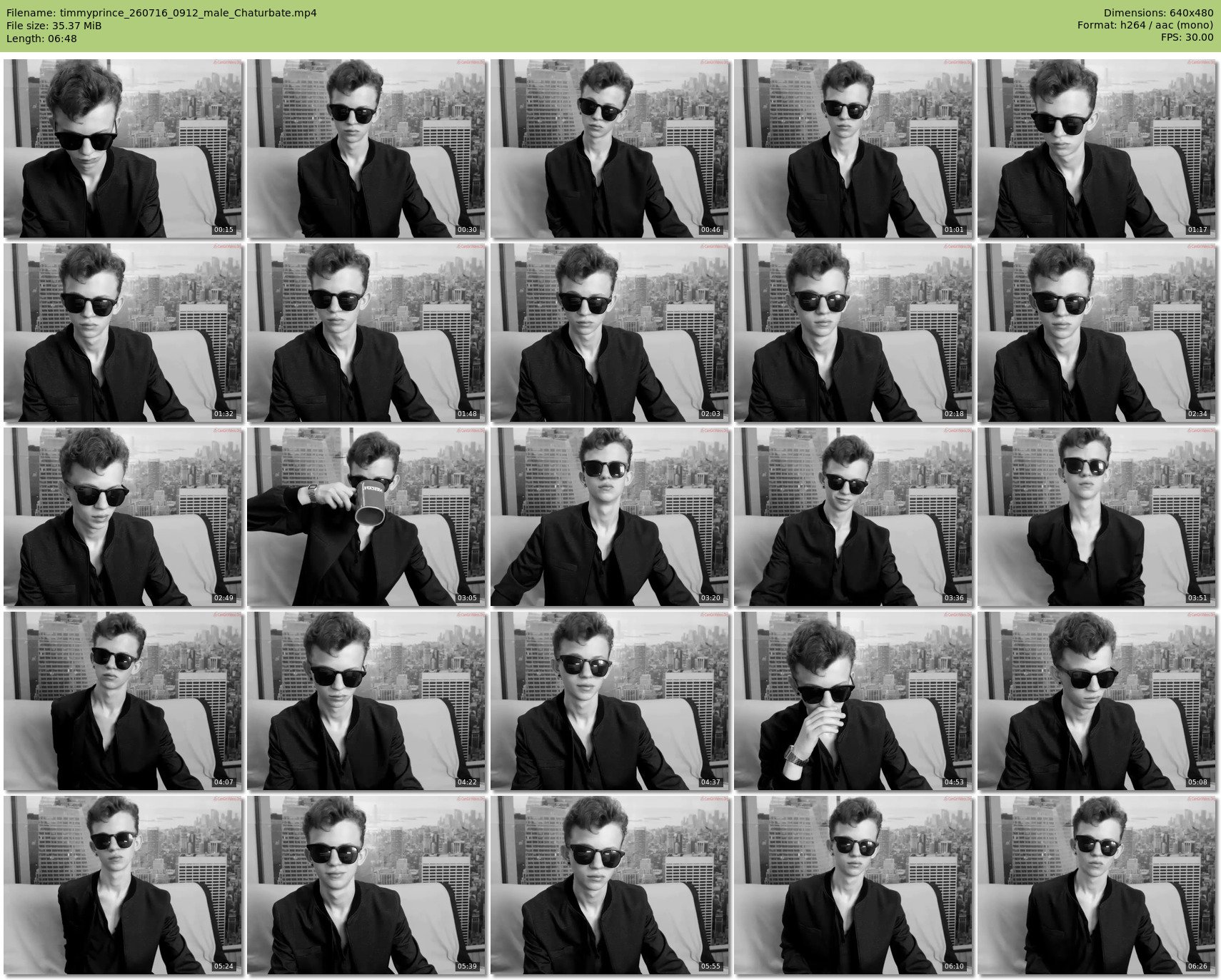This screenshot has height=980, width=1221.
Task: Click the 01:48 video frame
Action: click(366, 332)
